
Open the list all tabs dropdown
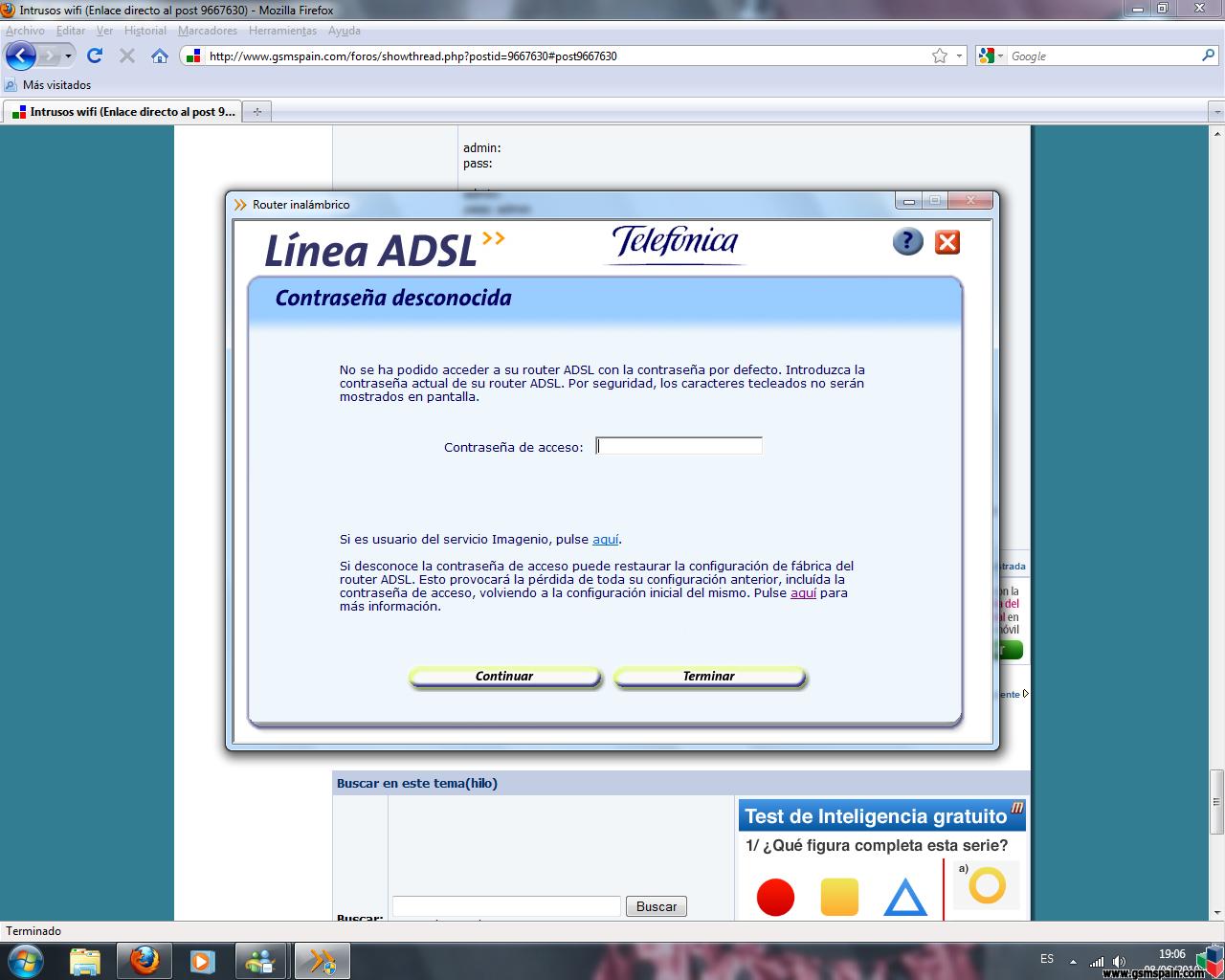point(1217,112)
